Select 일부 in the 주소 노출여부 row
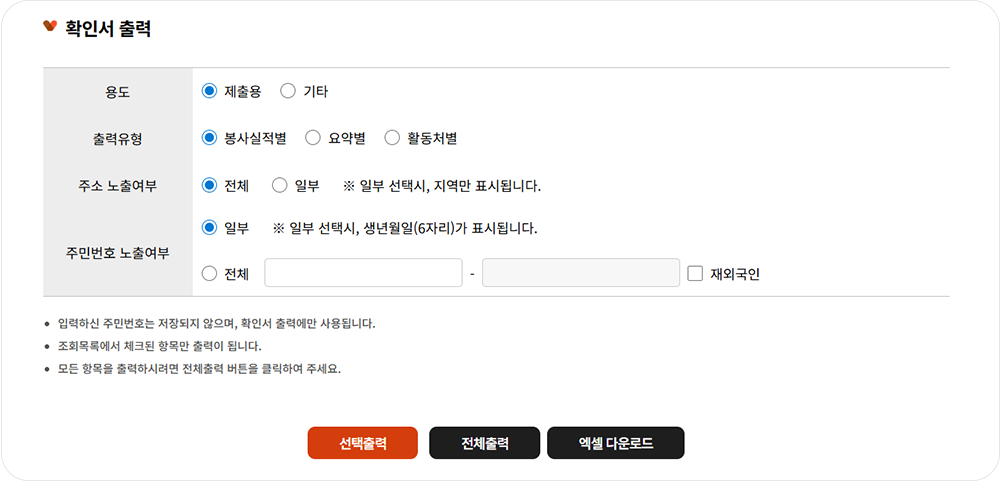Screen dimensions: 1000x481 (280, 185)
